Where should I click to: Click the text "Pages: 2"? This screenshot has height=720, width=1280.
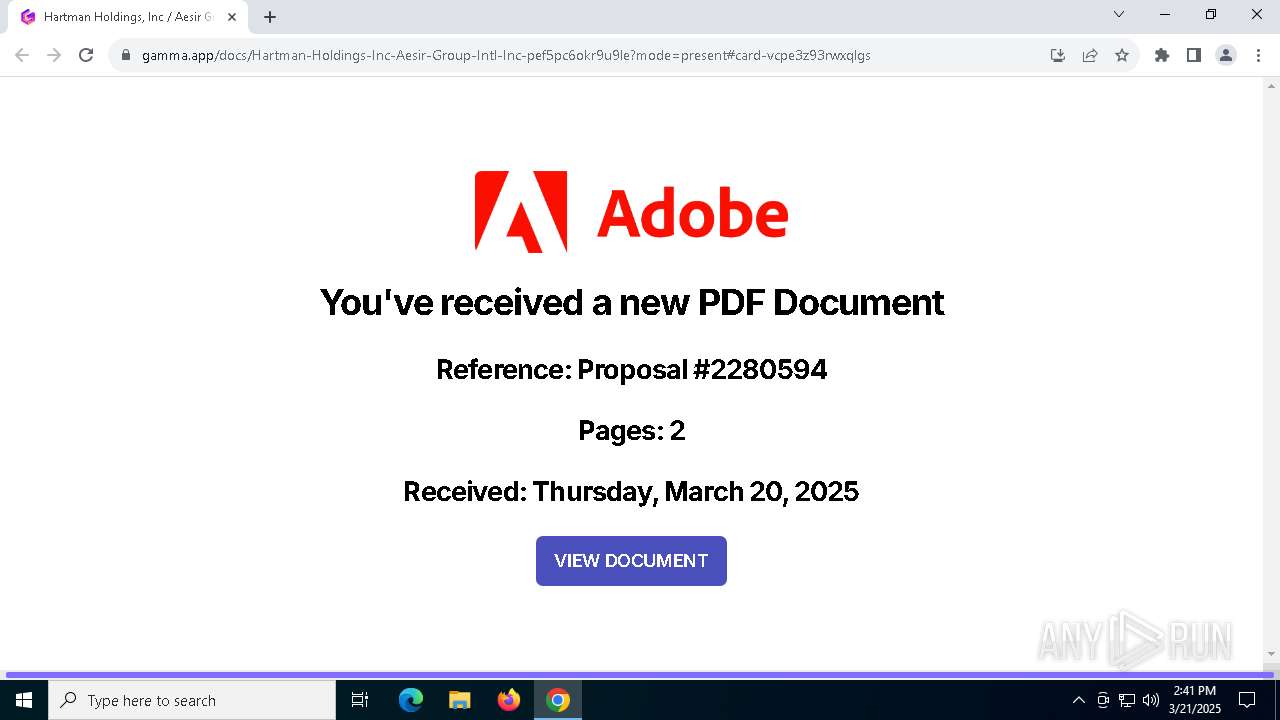click(632, 431)
